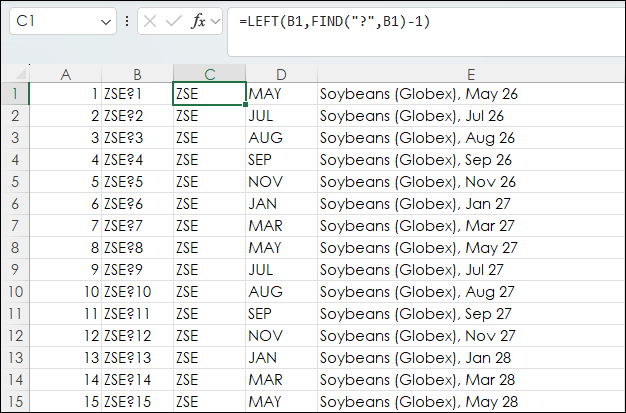Select the column E header
This screenshot has width=626, height=413.
pos(470,74)
